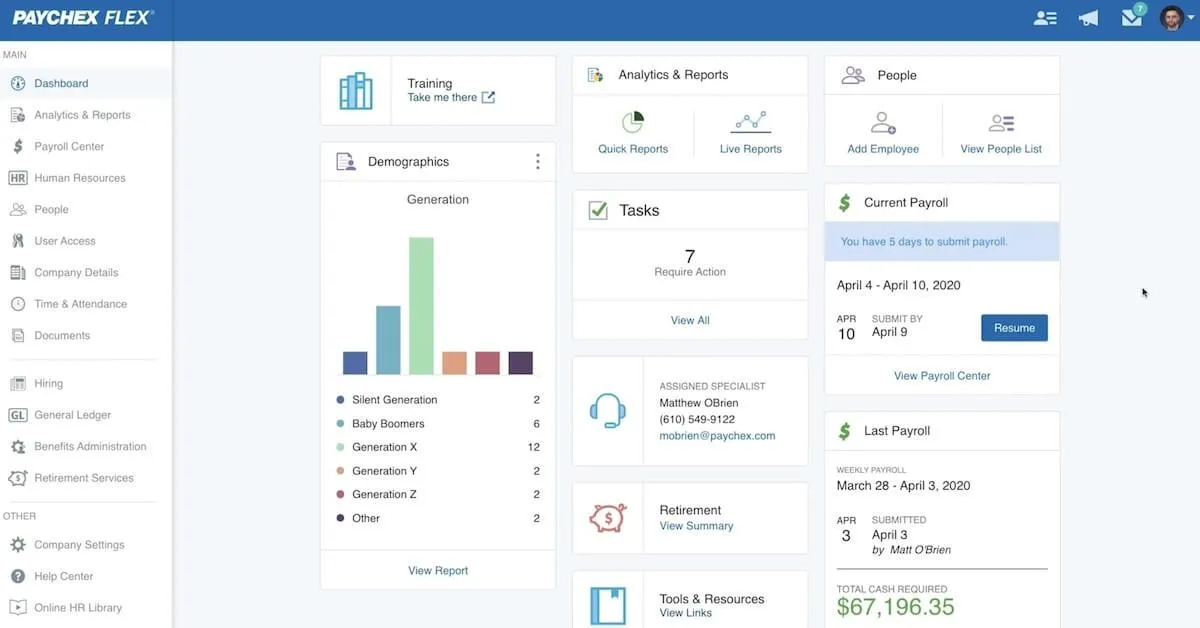Viewport: 1200px width, 628px height.
Task: Click the megaphone announcements icon
Action: click(x=1089, y=18)
